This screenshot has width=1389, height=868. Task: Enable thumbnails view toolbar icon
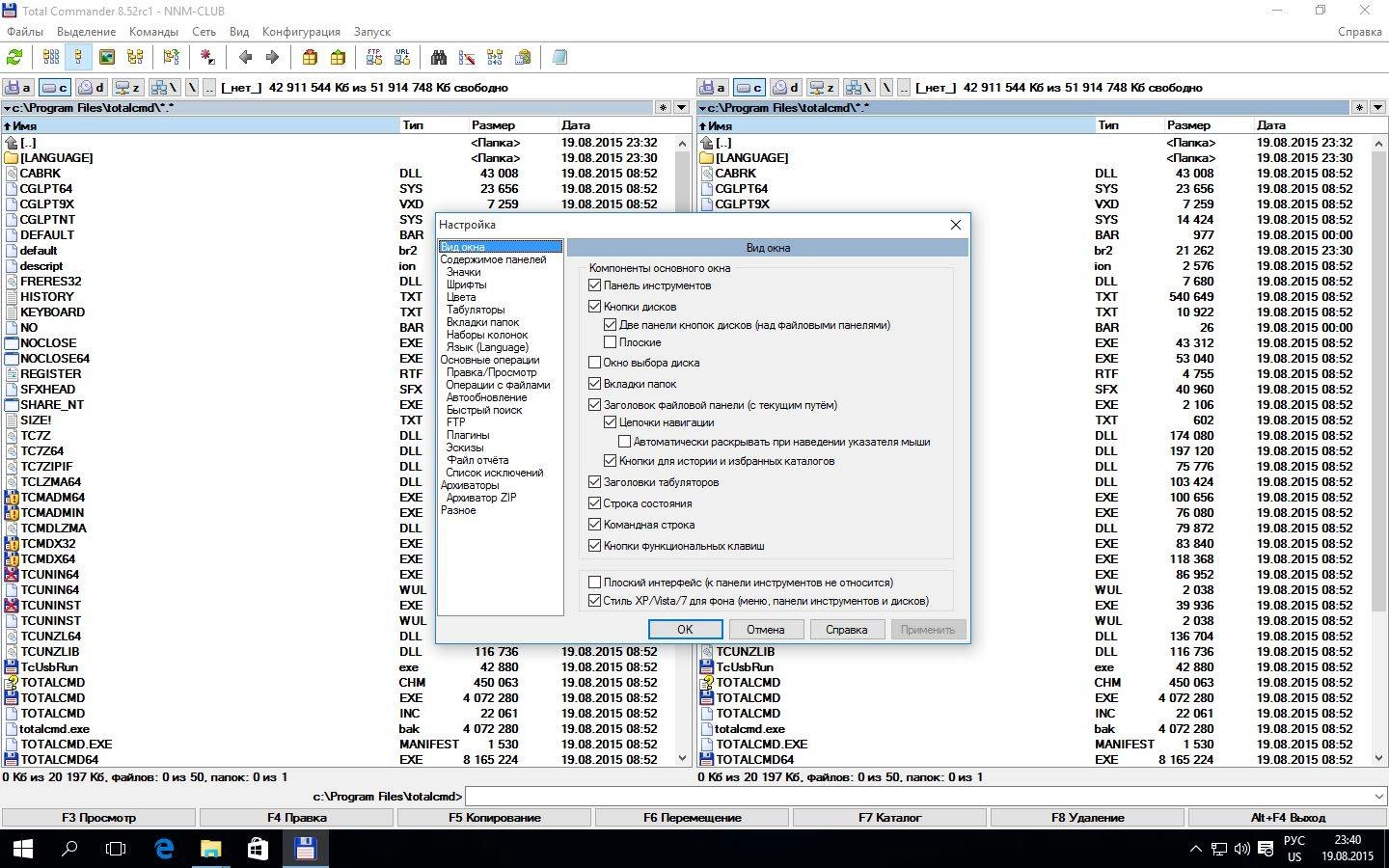(x=107, y=58)
